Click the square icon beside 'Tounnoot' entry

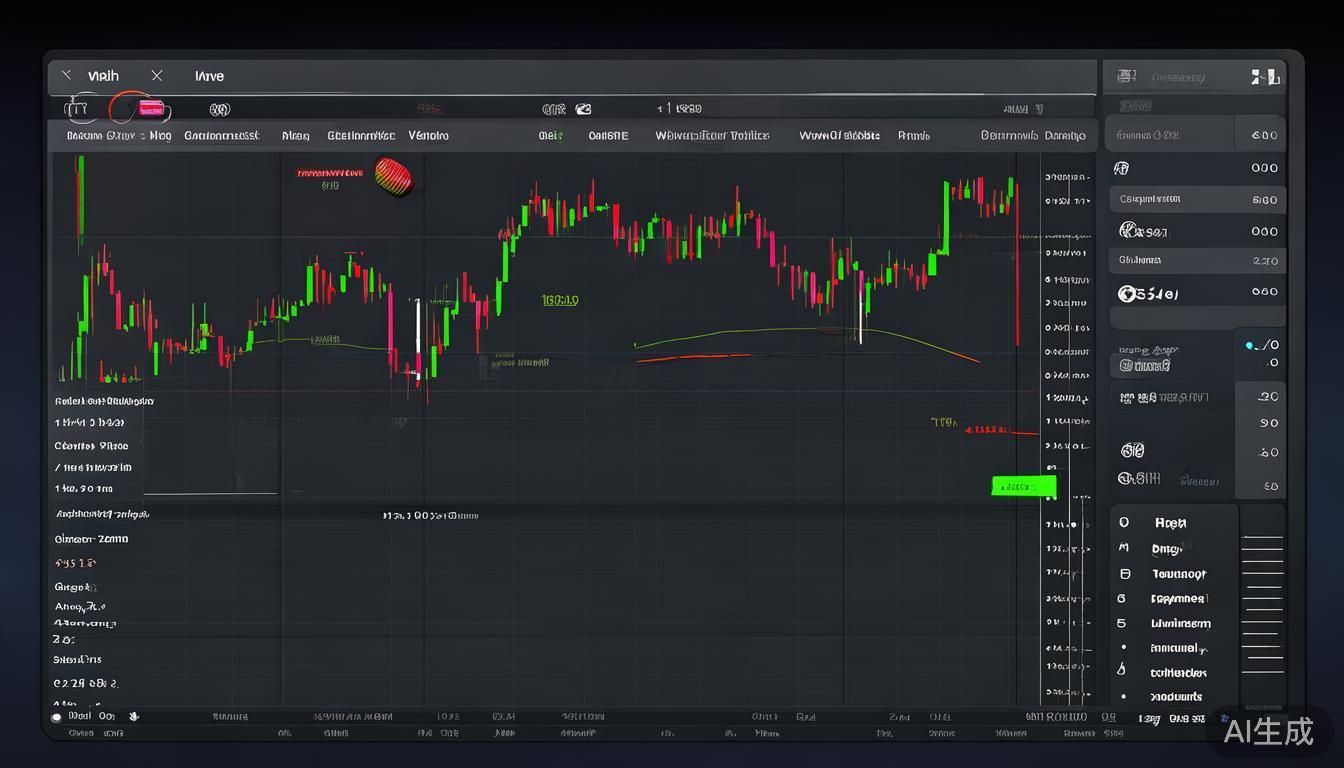1124,574
